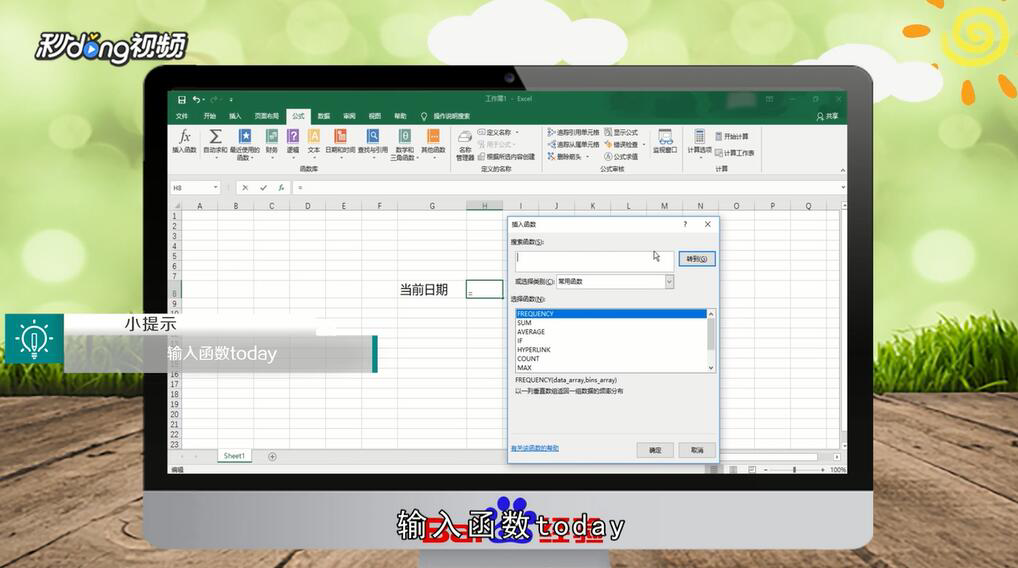Click the small fx icon beside formula bar
Screen dimensions: 1018x568
point(281,188)
